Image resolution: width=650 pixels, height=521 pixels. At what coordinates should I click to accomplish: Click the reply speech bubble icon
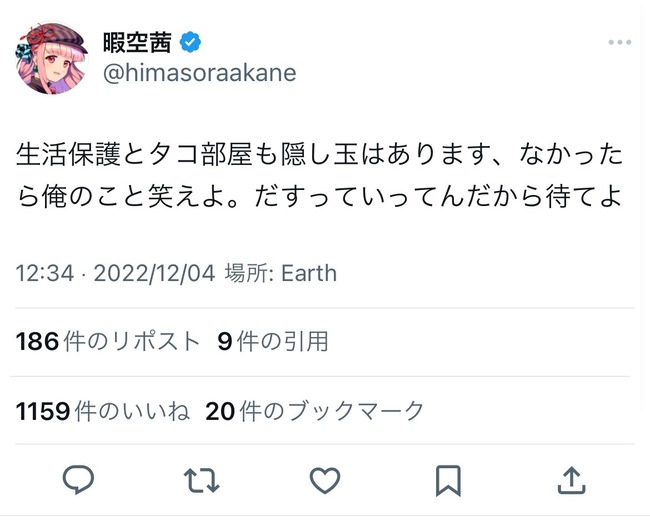pos(78,481)
